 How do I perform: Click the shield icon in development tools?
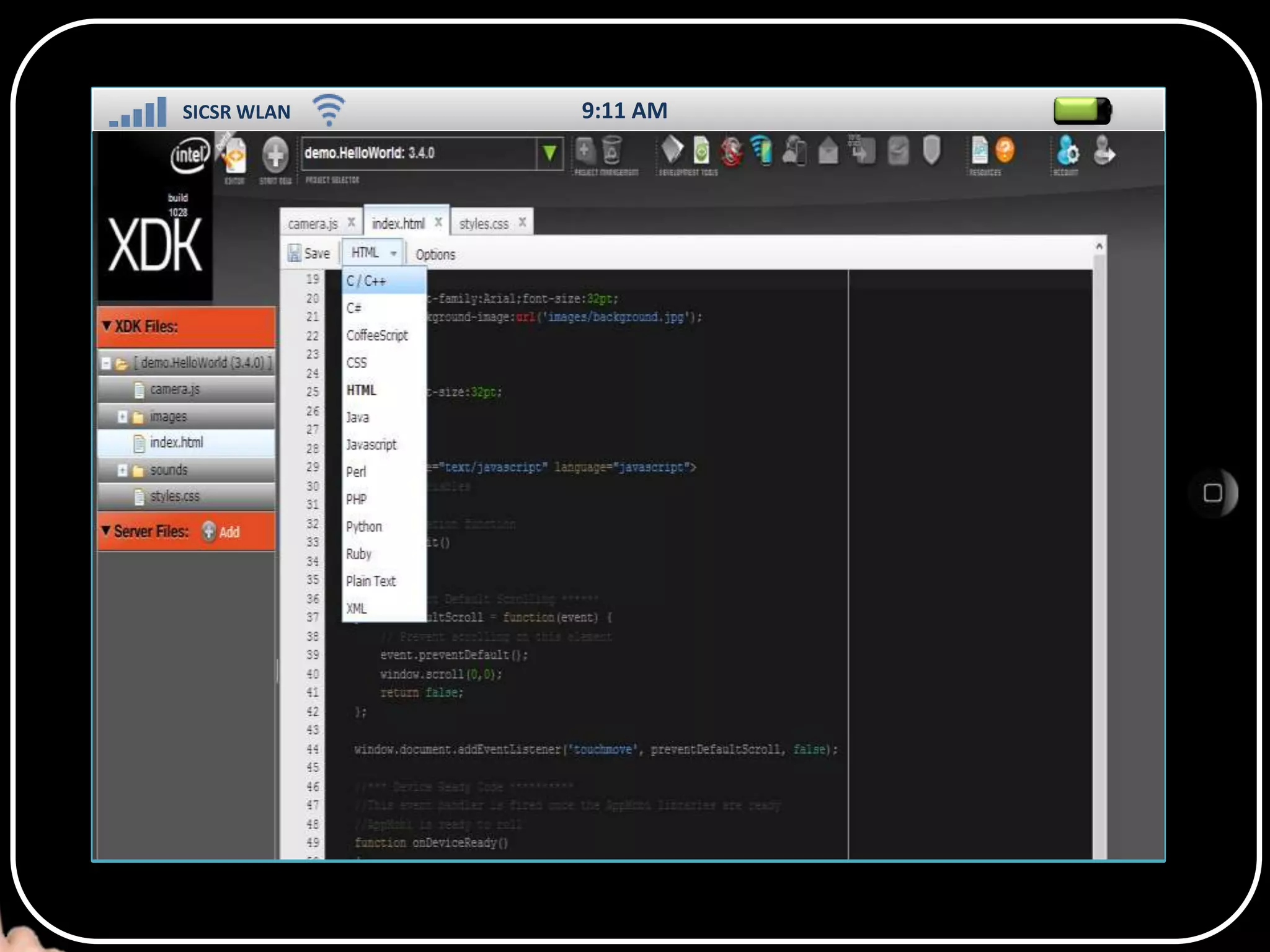click(931, 151)
